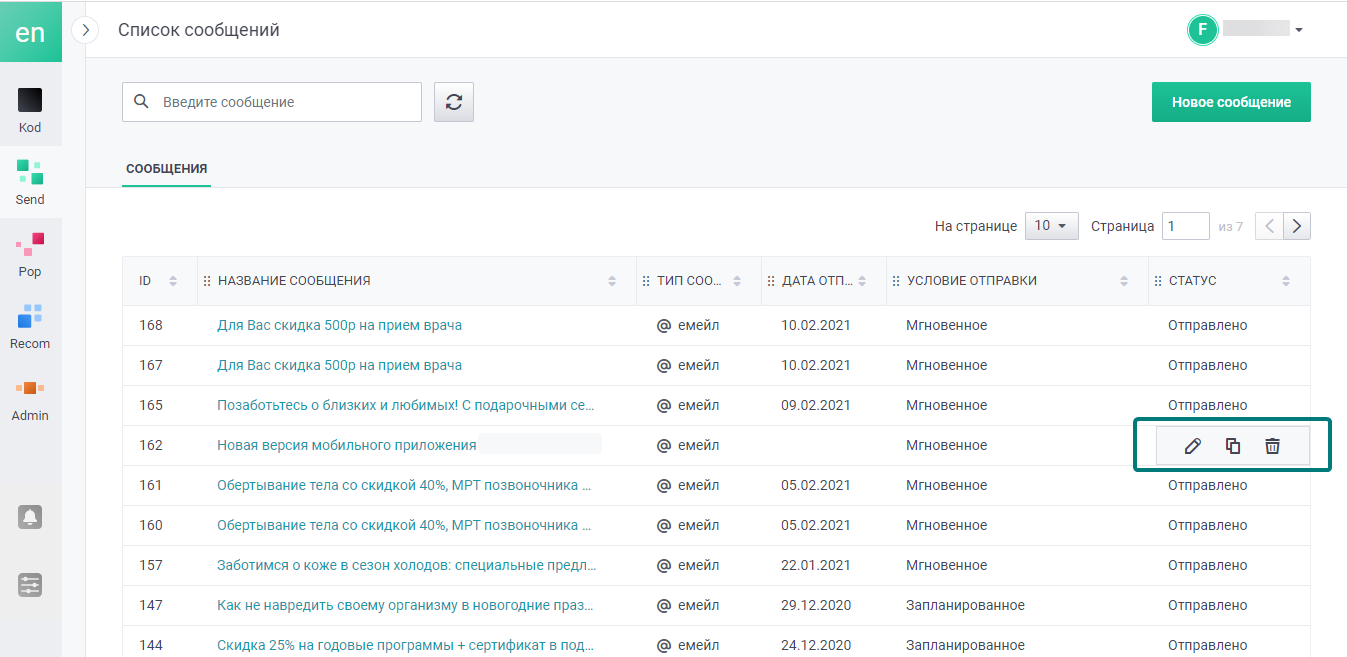
Task: Switch to the Сообщения tab
Action: pos(167,169)
